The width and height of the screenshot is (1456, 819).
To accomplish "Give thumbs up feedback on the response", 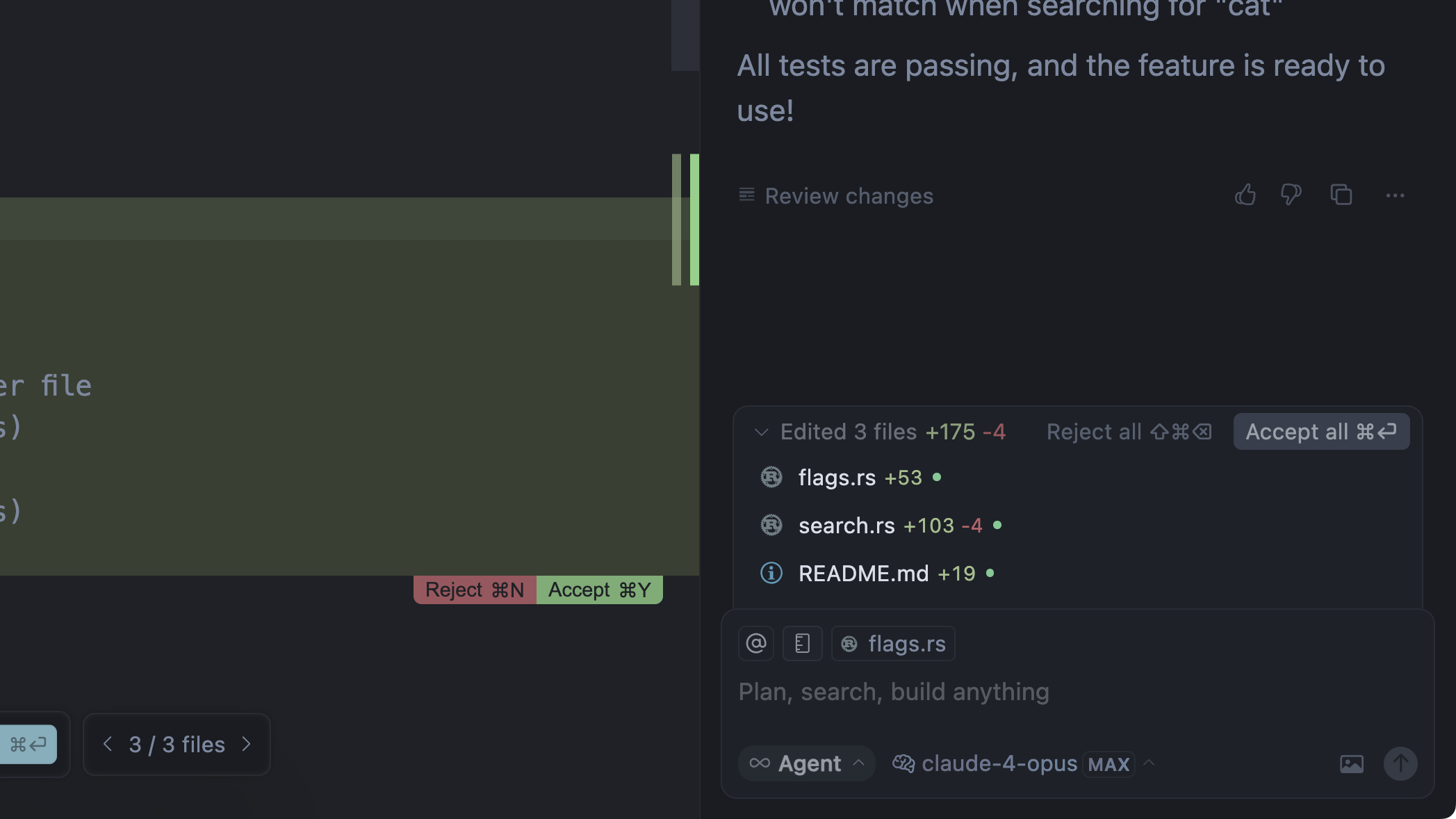I will coord(1245,195).
